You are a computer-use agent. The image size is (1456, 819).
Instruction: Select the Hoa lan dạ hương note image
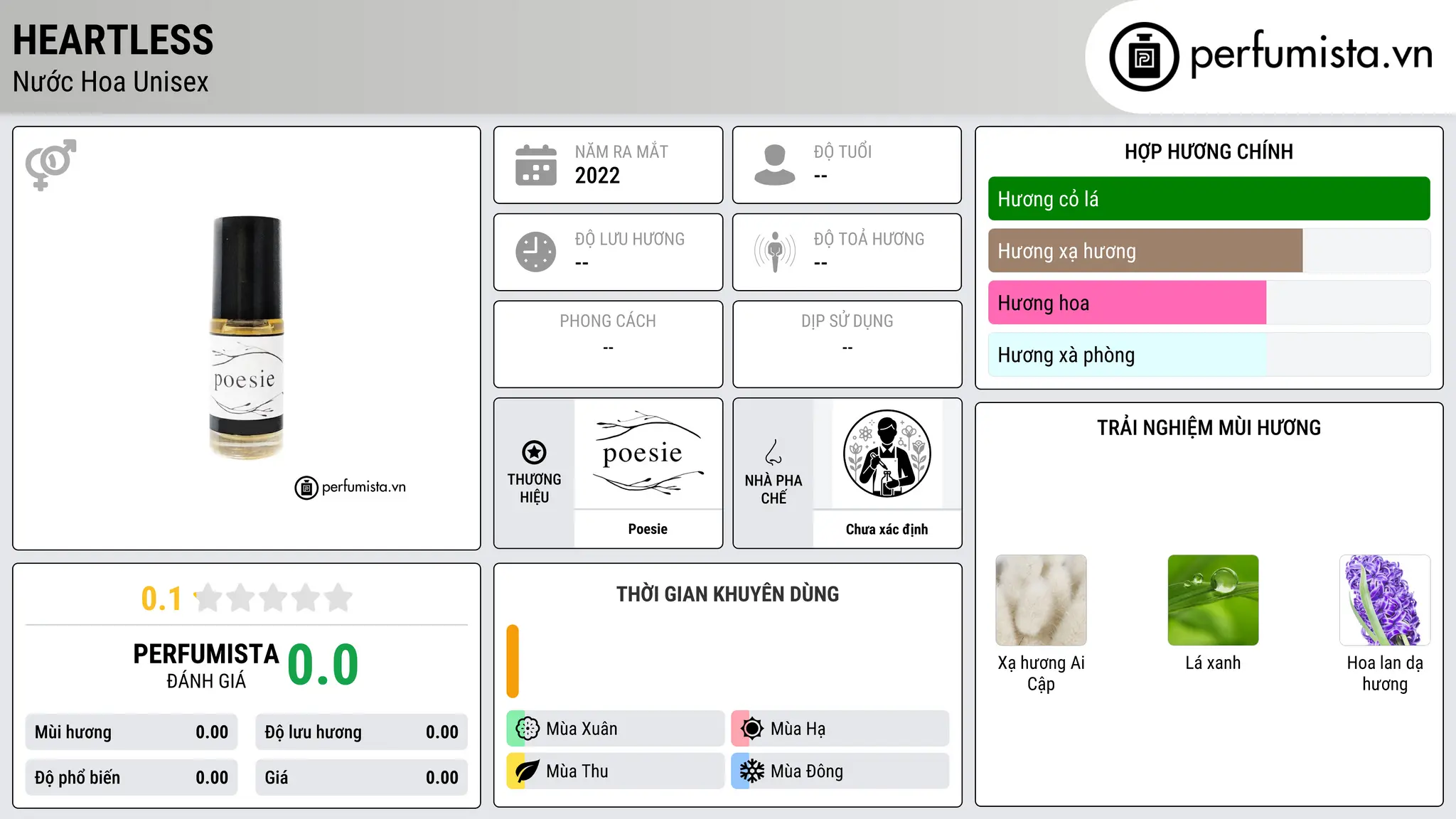[1385, 600]
